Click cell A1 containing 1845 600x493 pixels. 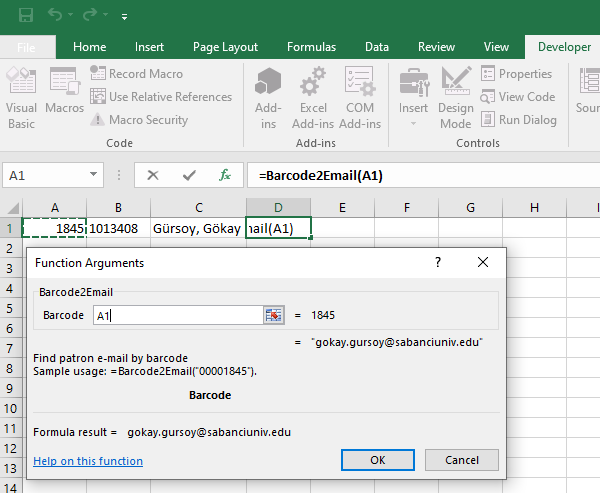55,228
